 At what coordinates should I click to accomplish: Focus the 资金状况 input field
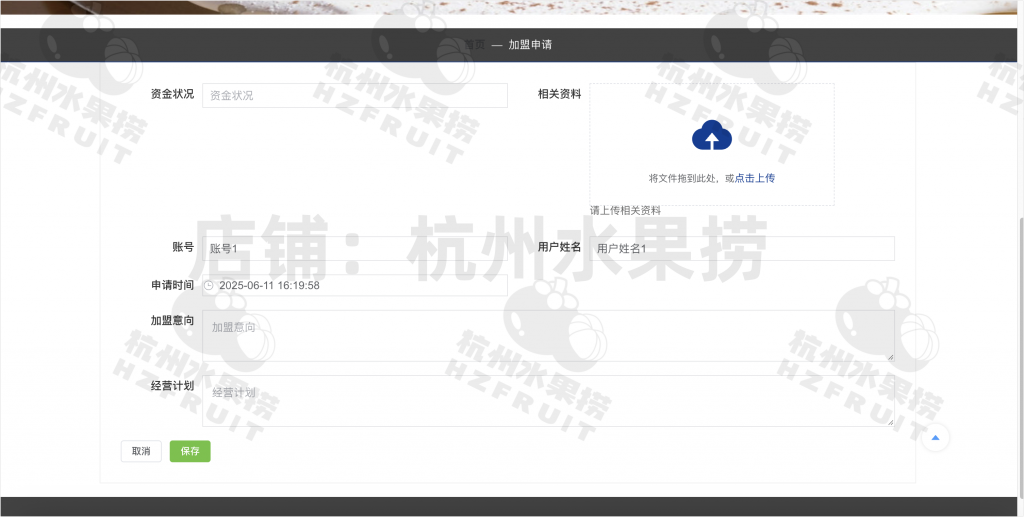point(355,95)
